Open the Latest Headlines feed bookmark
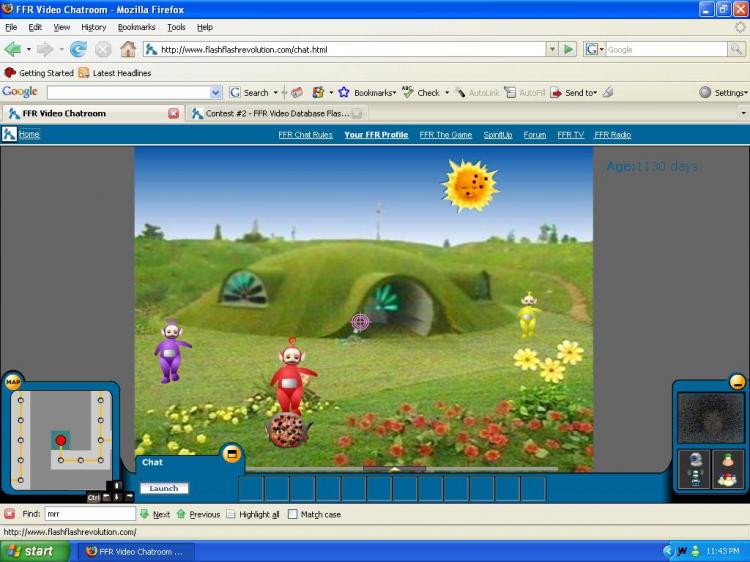 115,73
